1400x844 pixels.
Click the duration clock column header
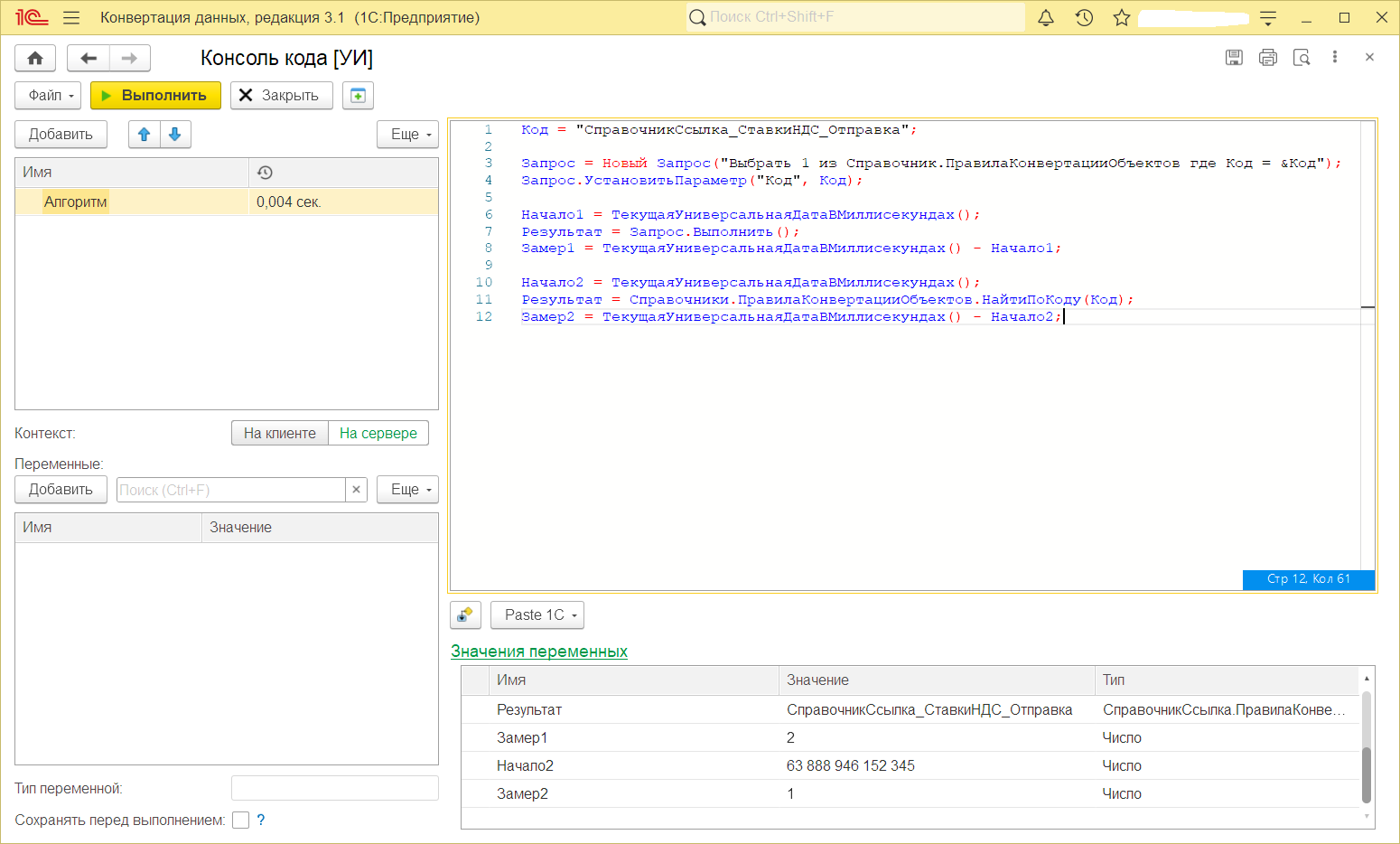coord(343,173)
